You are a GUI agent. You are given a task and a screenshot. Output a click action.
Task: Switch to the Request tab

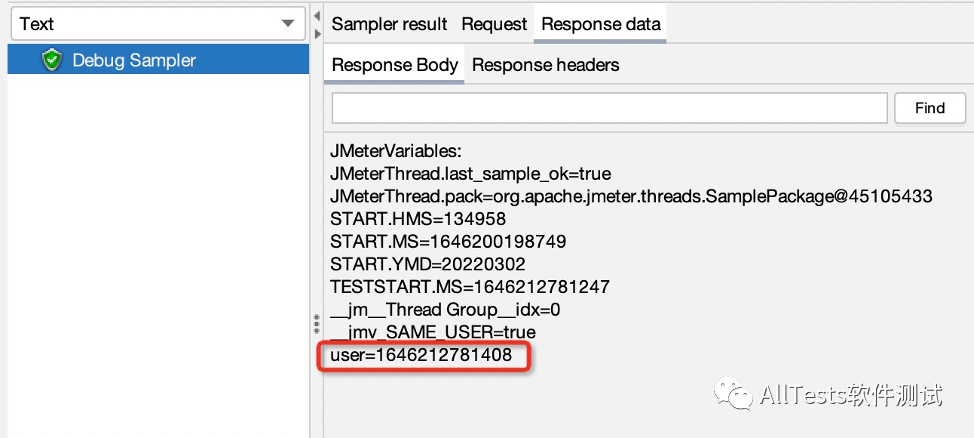(x=494, y=24)
